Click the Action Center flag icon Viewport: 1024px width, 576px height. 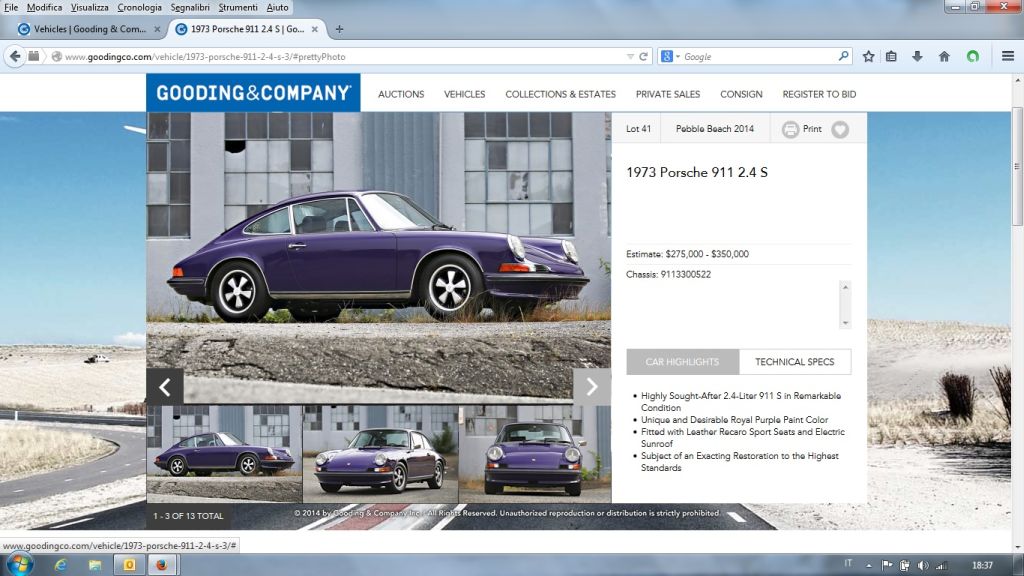(886, 566)
